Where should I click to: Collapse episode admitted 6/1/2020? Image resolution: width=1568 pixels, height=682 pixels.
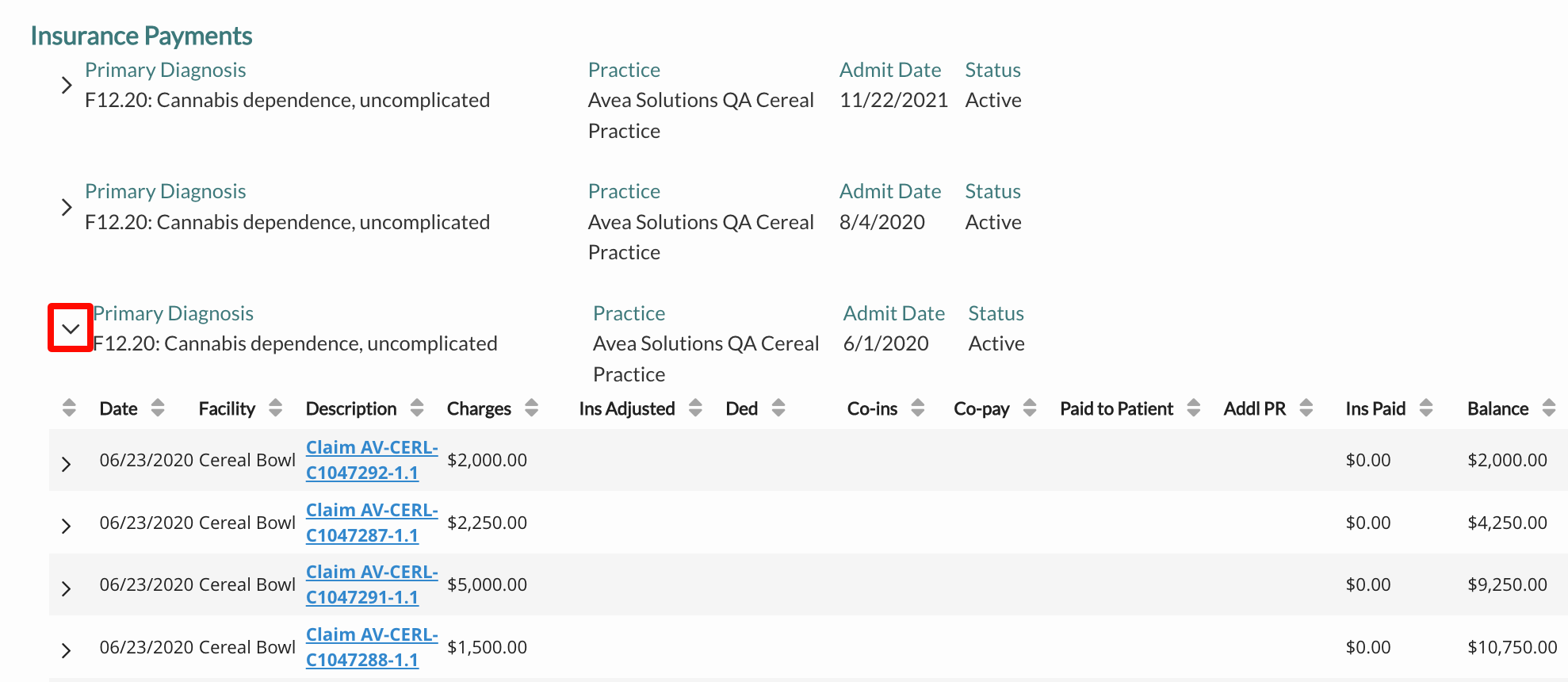tap(71, 328)
